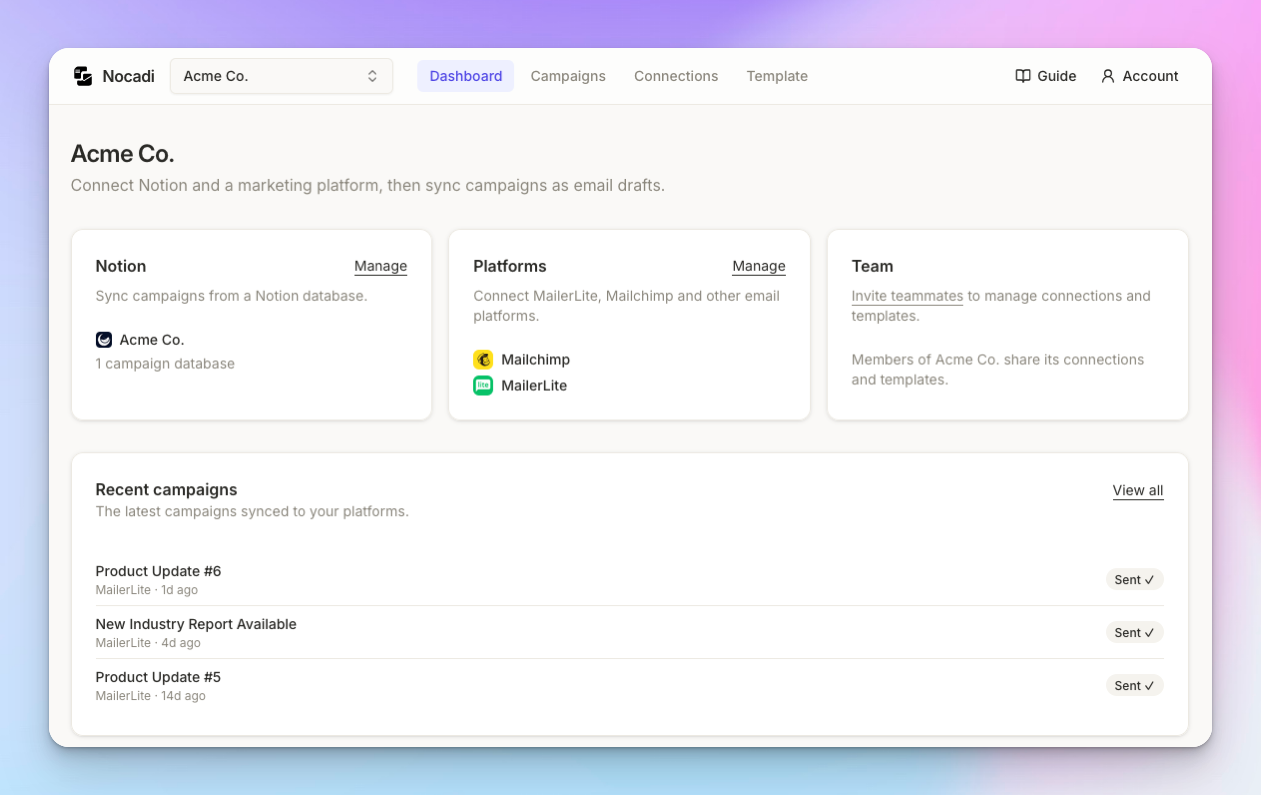Go to the Campaigns tab
1261x795 pixels.
[568, 76]
